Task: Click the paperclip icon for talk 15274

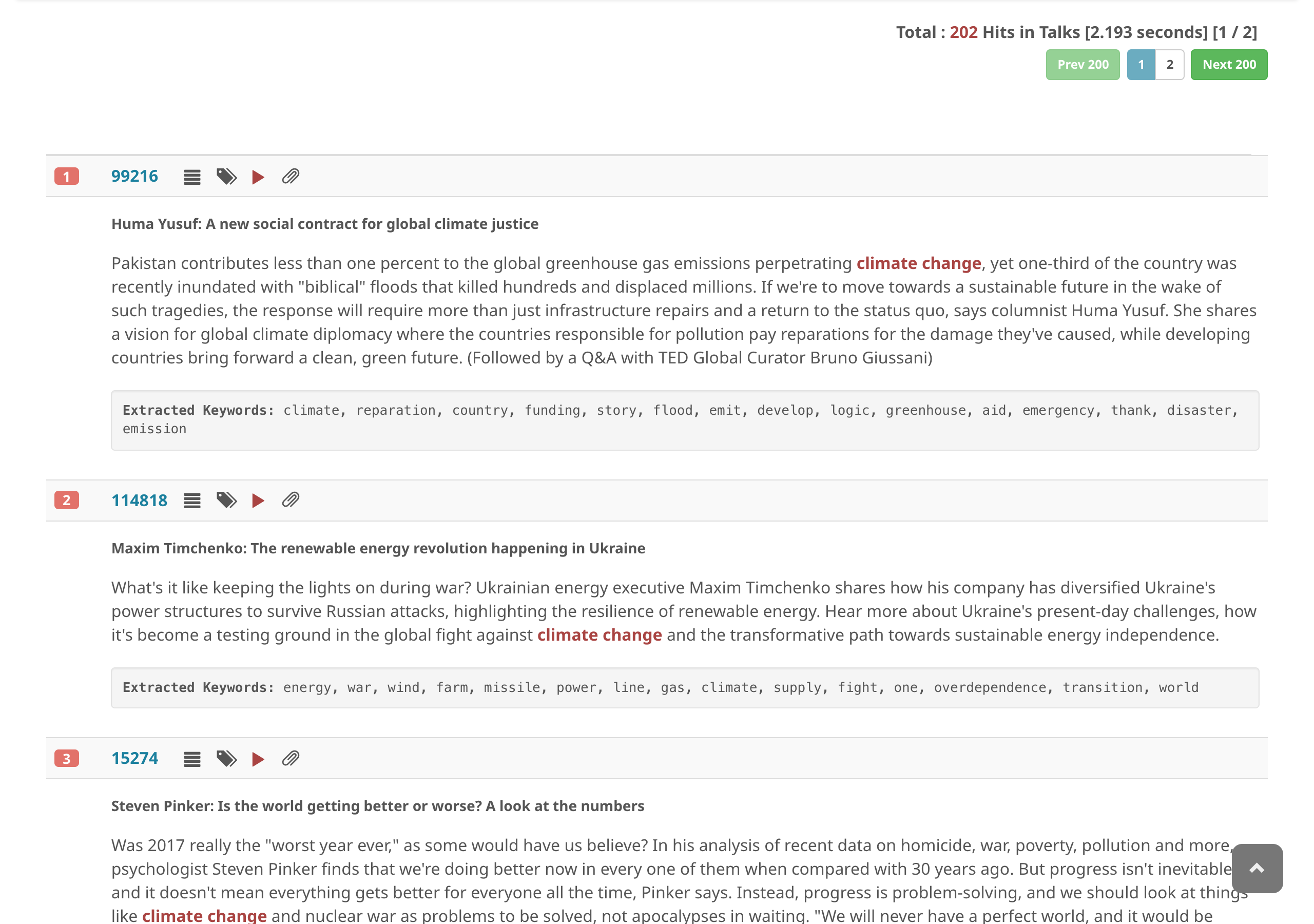Action: (x=291, y=759)
